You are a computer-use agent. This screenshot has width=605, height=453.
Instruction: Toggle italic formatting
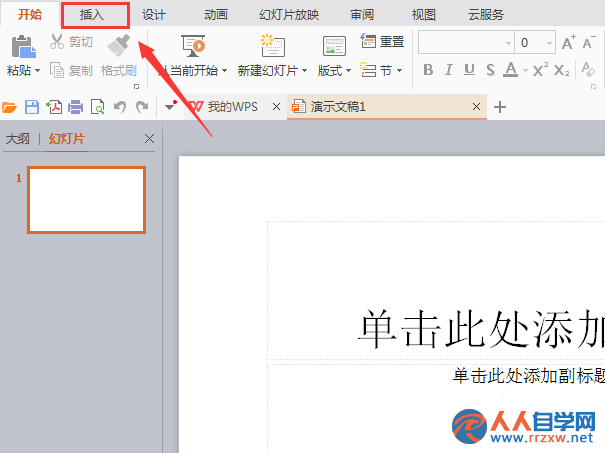tap(448, 70)
